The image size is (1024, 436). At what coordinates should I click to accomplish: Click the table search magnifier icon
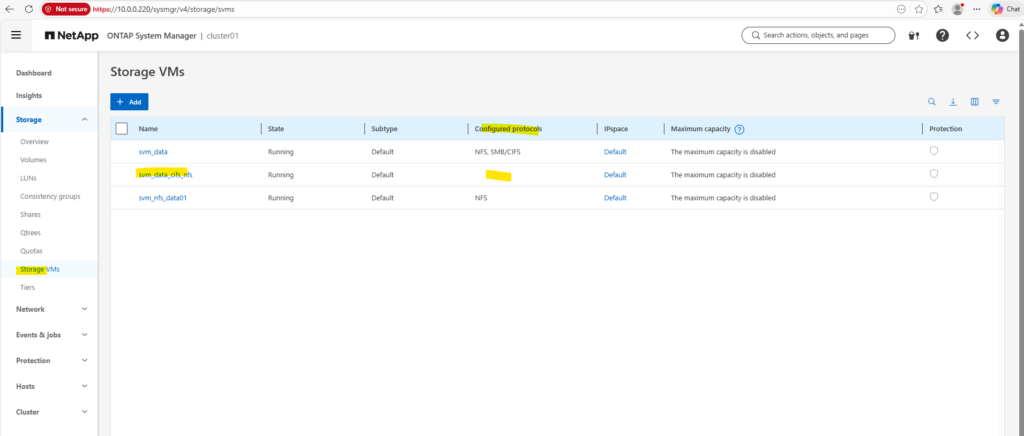[x=932, y=102]
